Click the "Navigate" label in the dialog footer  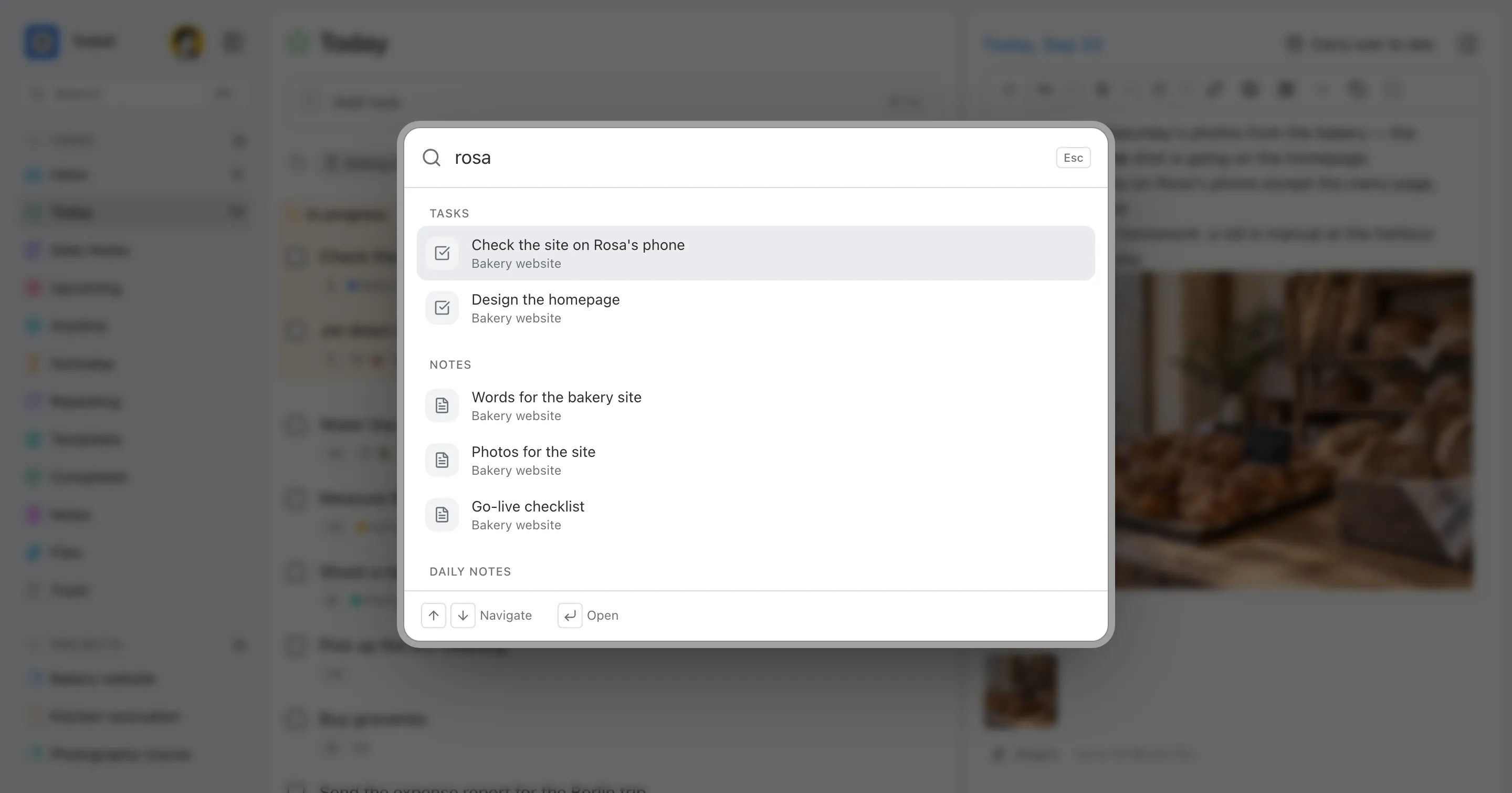point(506,615)
